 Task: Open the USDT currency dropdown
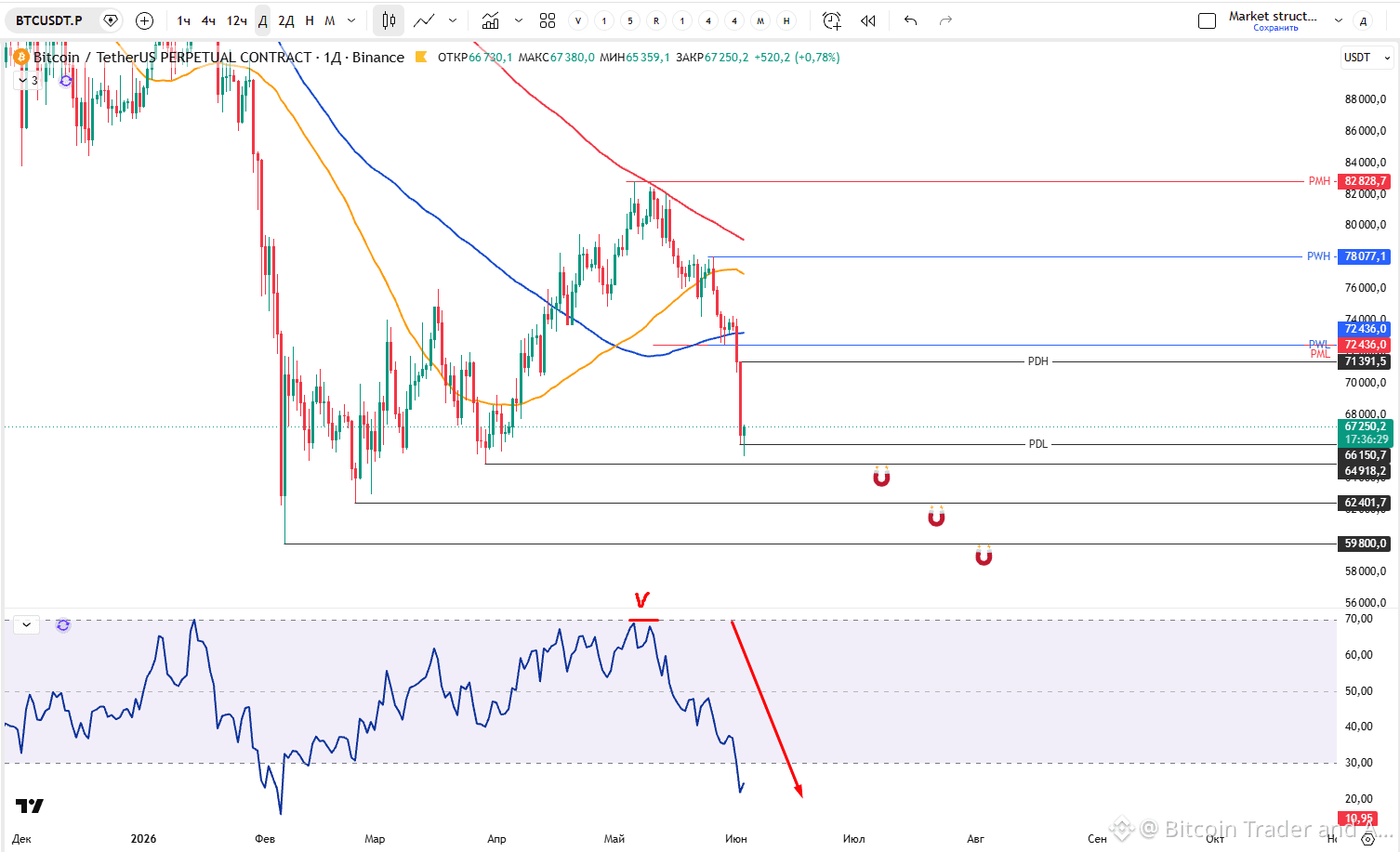[1367, 58]
